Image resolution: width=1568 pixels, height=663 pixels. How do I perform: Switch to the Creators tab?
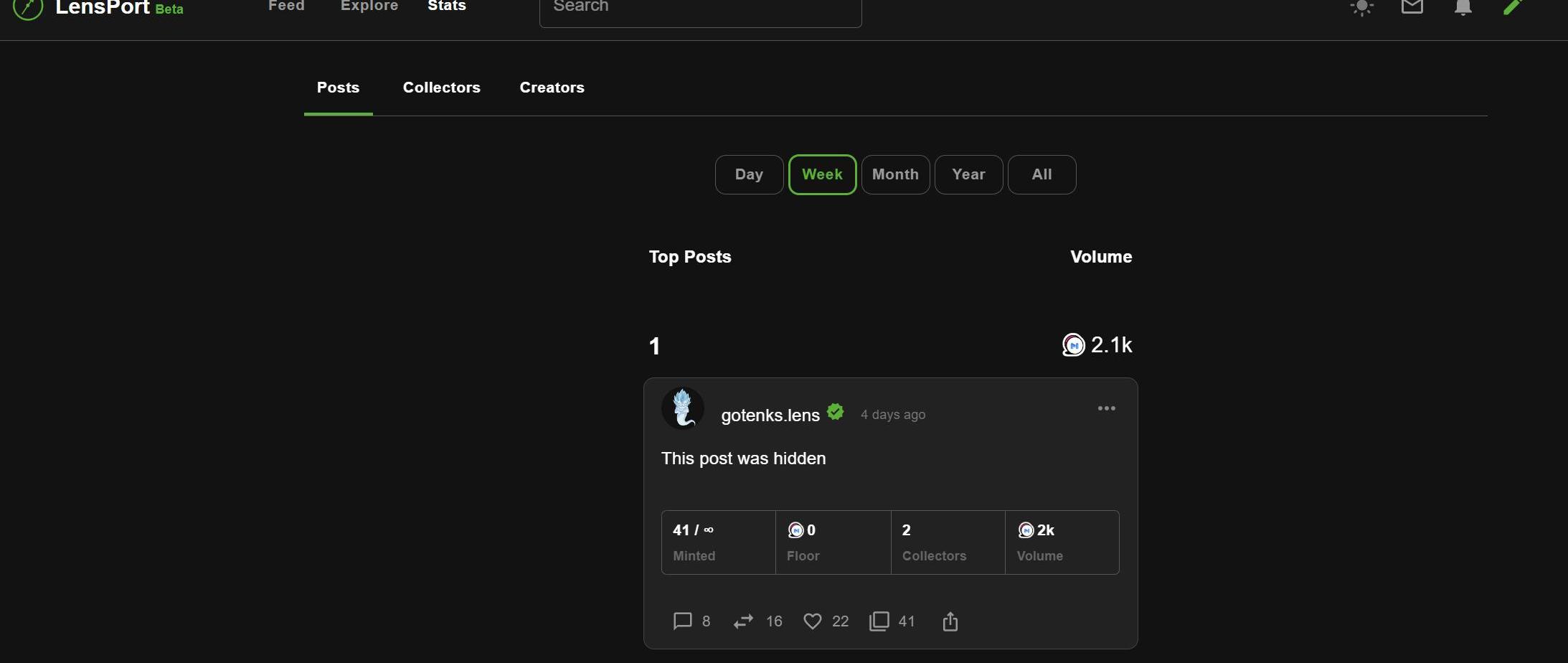click(552, 88)
